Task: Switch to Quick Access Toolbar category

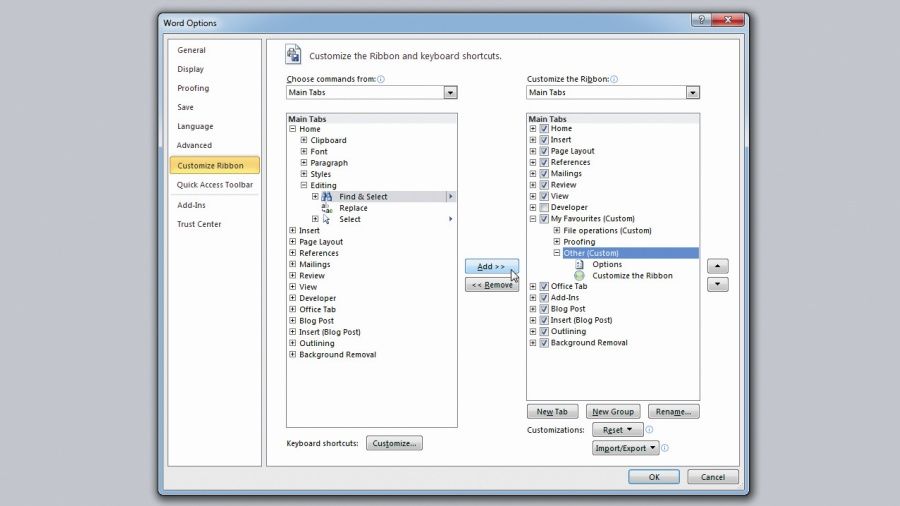Action: pyautogui.click(x=215, y=185)
